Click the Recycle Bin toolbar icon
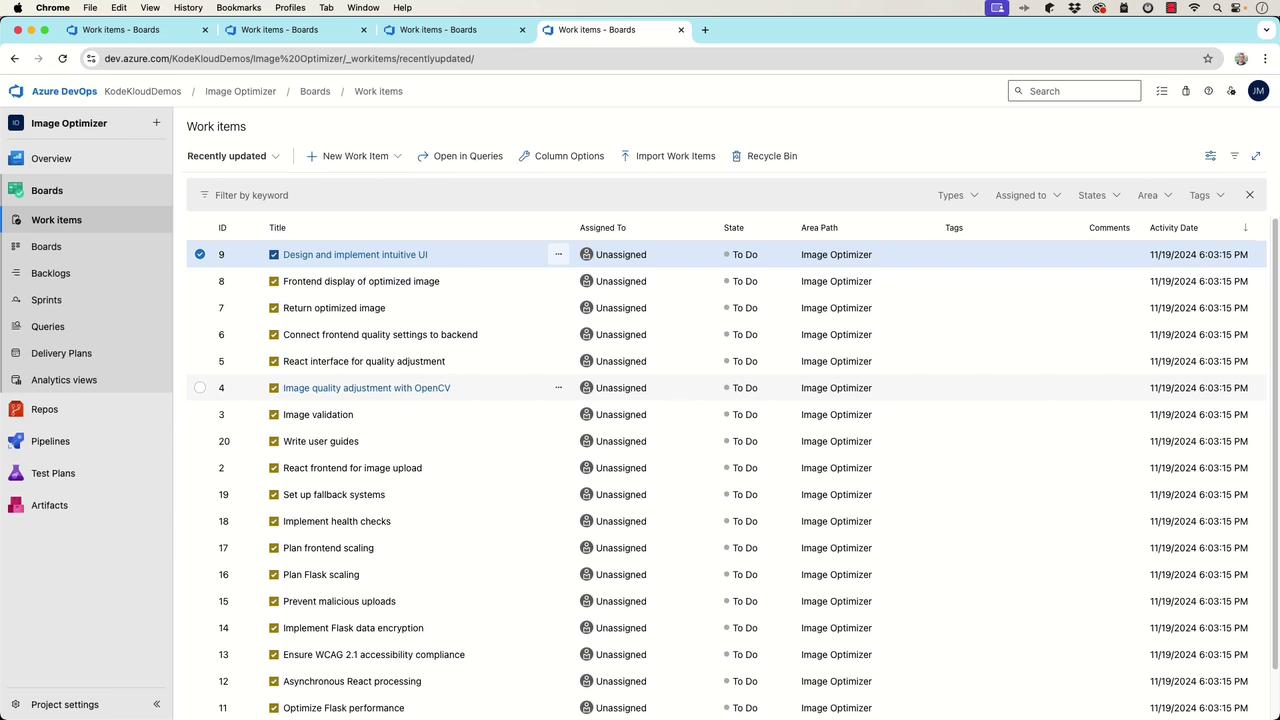The height and width of the screenshot is (720, 1280). [x=737, y=156]
